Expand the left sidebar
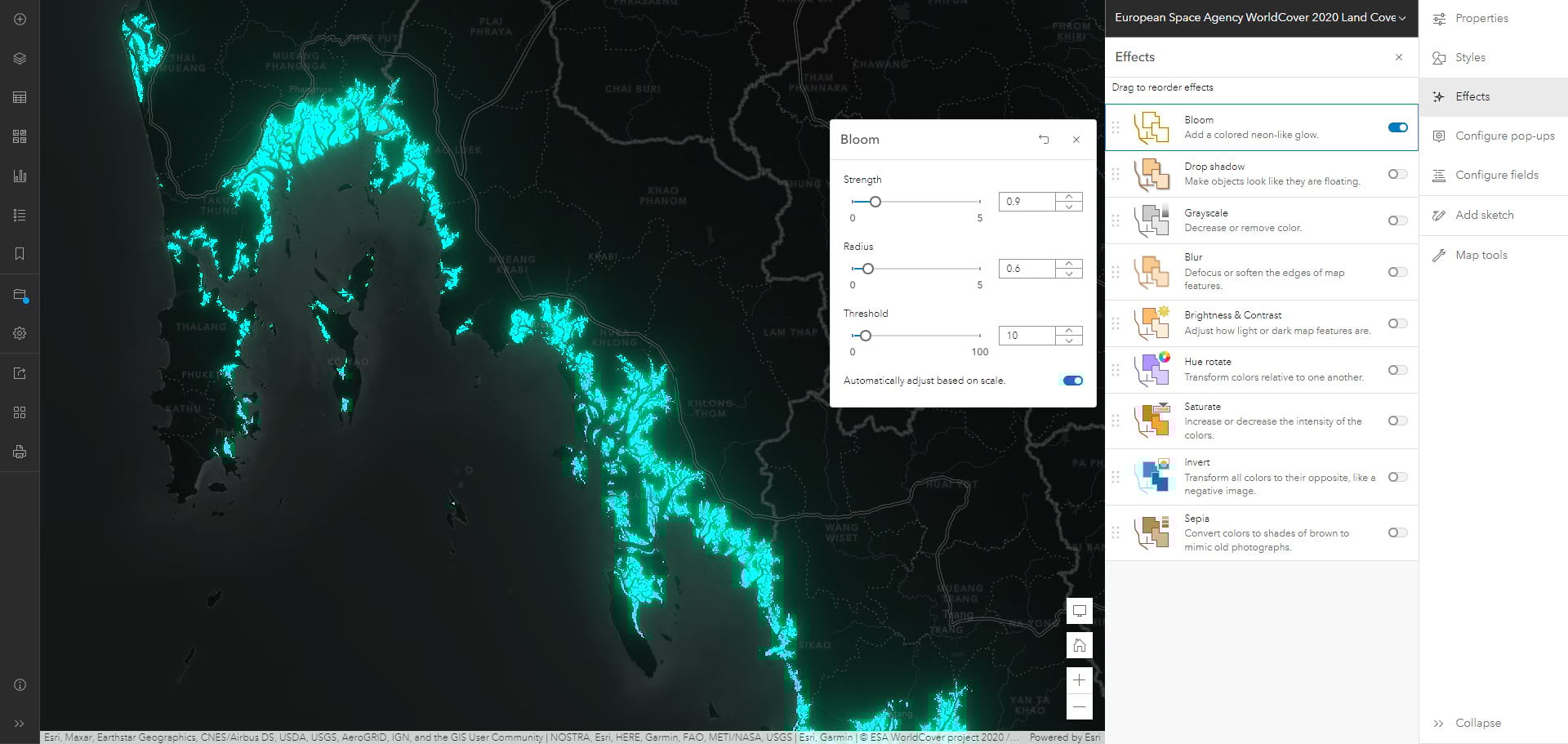Image resolution: width=1568 pixels, height=744 pixels. coord(20,724)
